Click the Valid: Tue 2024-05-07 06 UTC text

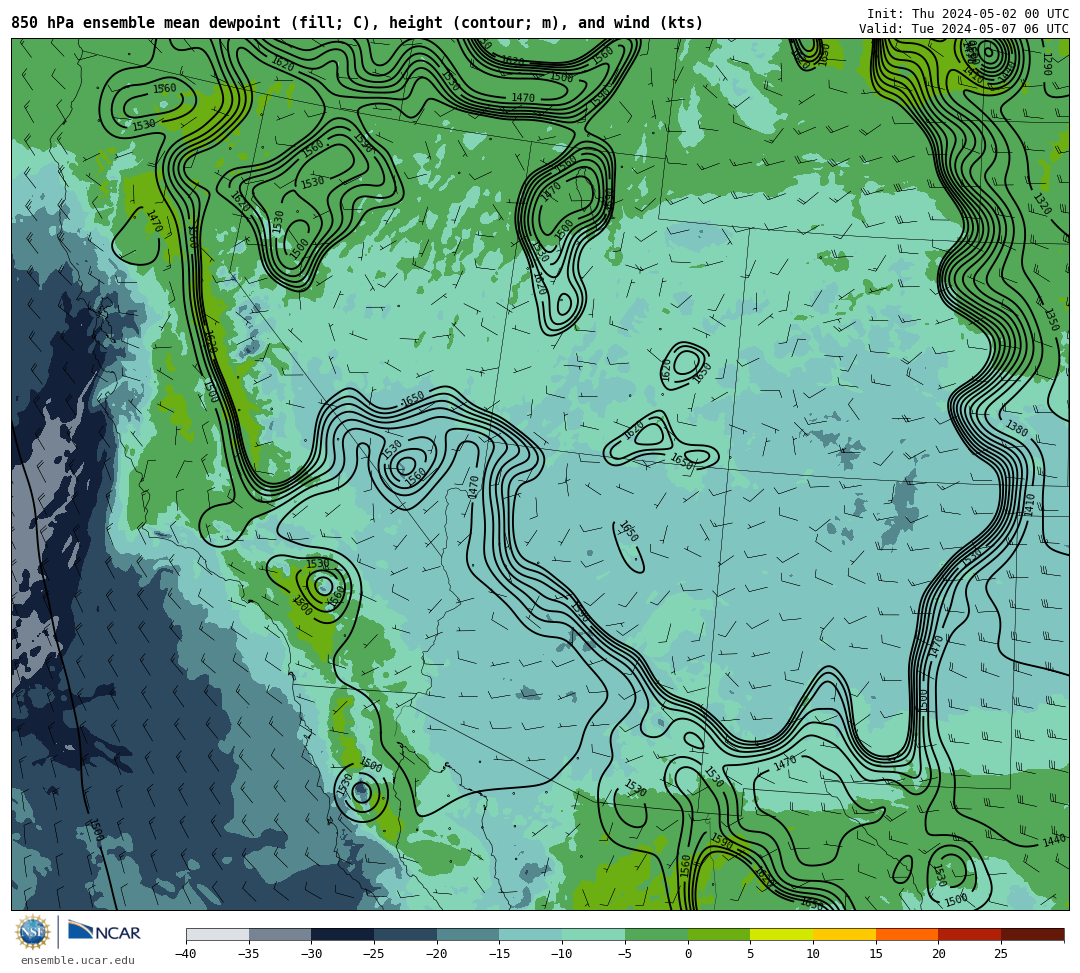click(x=964, y=29)
